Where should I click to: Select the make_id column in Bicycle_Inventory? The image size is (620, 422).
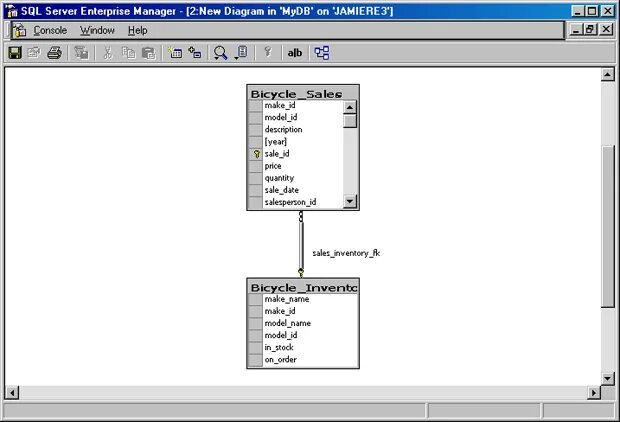point(280,311)
